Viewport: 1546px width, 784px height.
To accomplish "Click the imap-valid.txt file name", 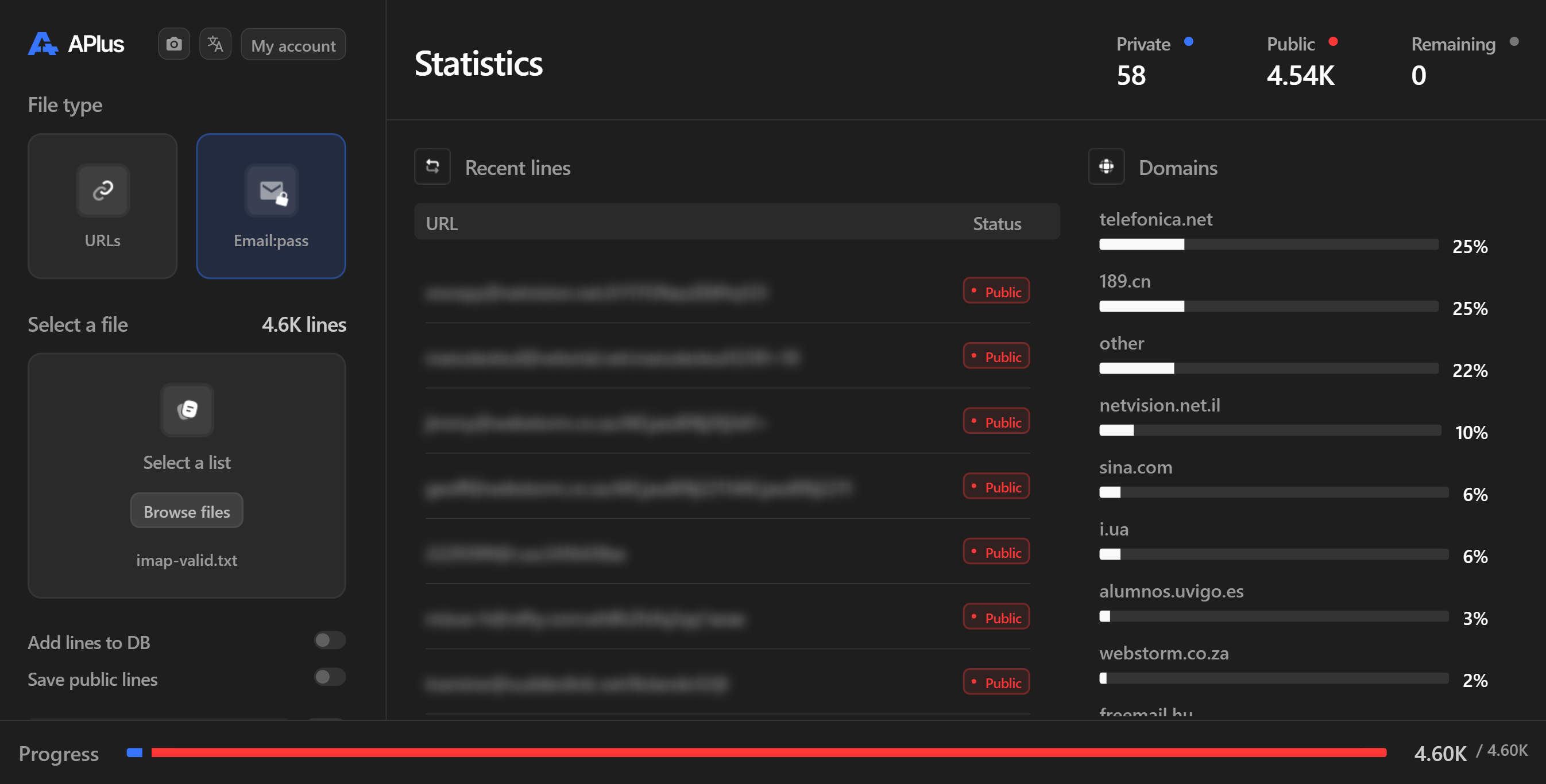I will [x=187, y=560].
